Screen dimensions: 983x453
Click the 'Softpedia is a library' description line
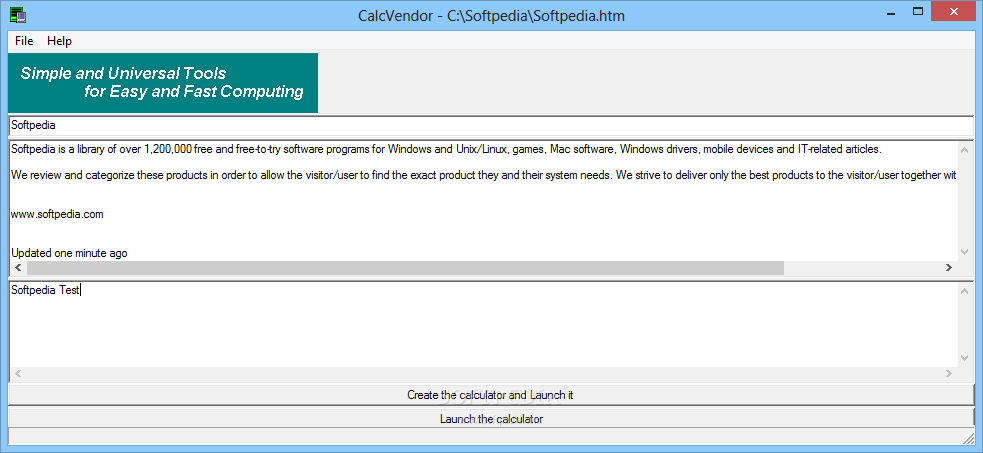pos(446,149)
